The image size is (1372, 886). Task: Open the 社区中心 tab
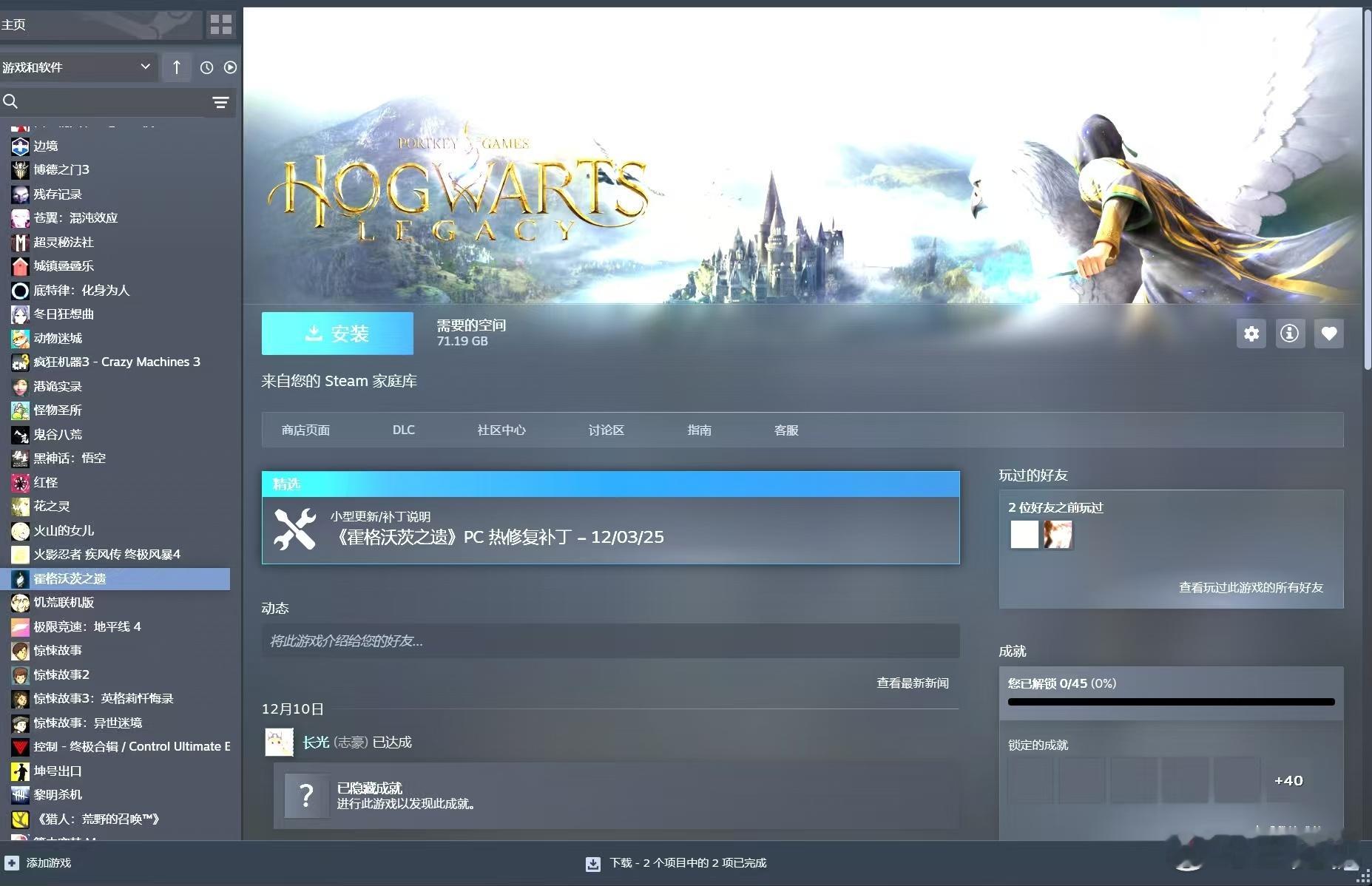pyautogui.click(x=501, y=430)
